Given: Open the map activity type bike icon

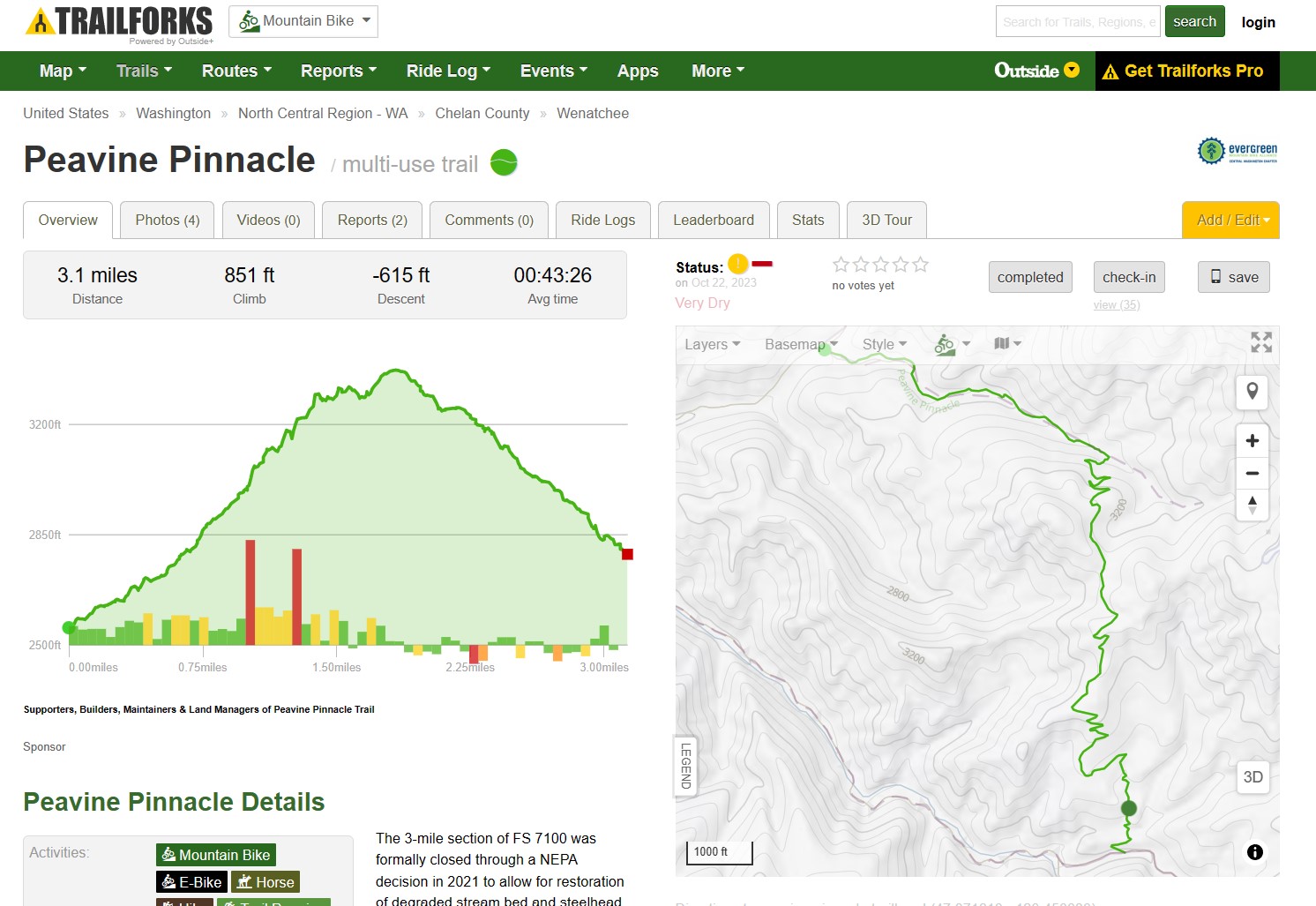Looking at the screenshot, I should point(952,344).
